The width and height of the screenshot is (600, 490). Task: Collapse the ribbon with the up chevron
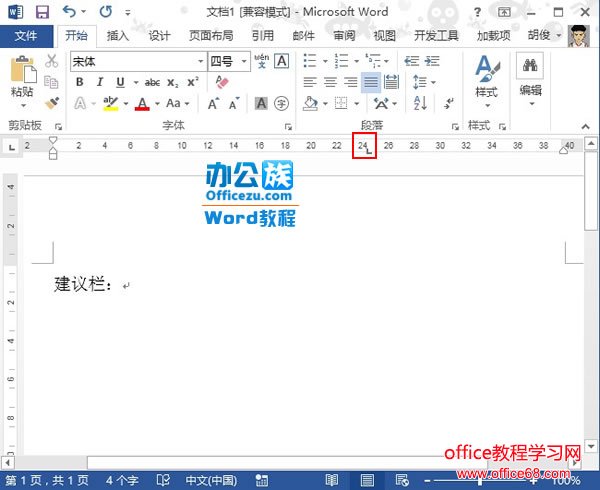click(585, 126)
